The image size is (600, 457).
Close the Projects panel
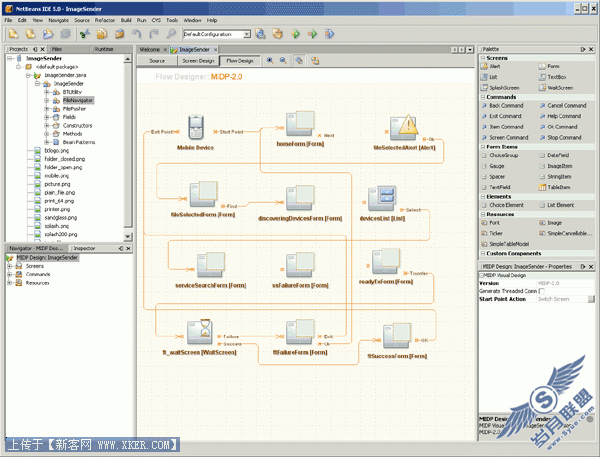[42, 49]
